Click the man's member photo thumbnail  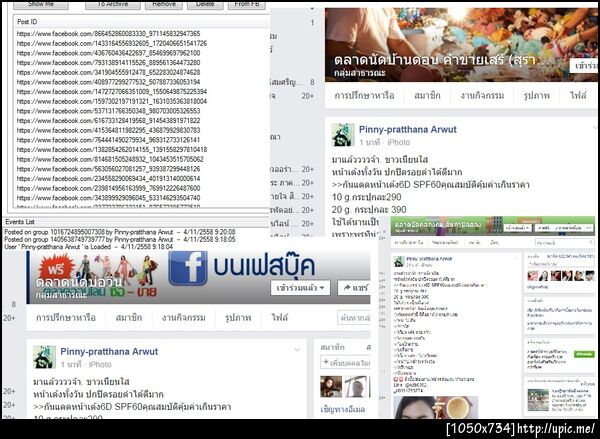357,386
